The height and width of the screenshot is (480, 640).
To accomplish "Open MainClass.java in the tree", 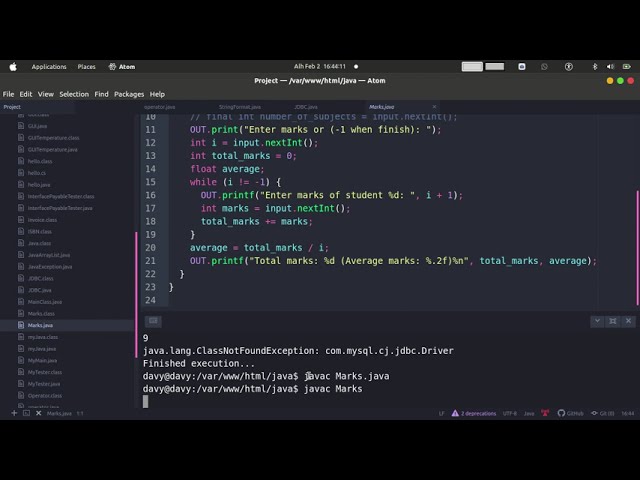I will [45, 302].
